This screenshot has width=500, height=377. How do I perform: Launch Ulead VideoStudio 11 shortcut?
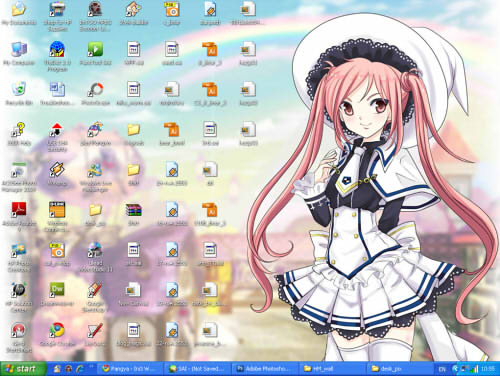[x=96, y=250]
